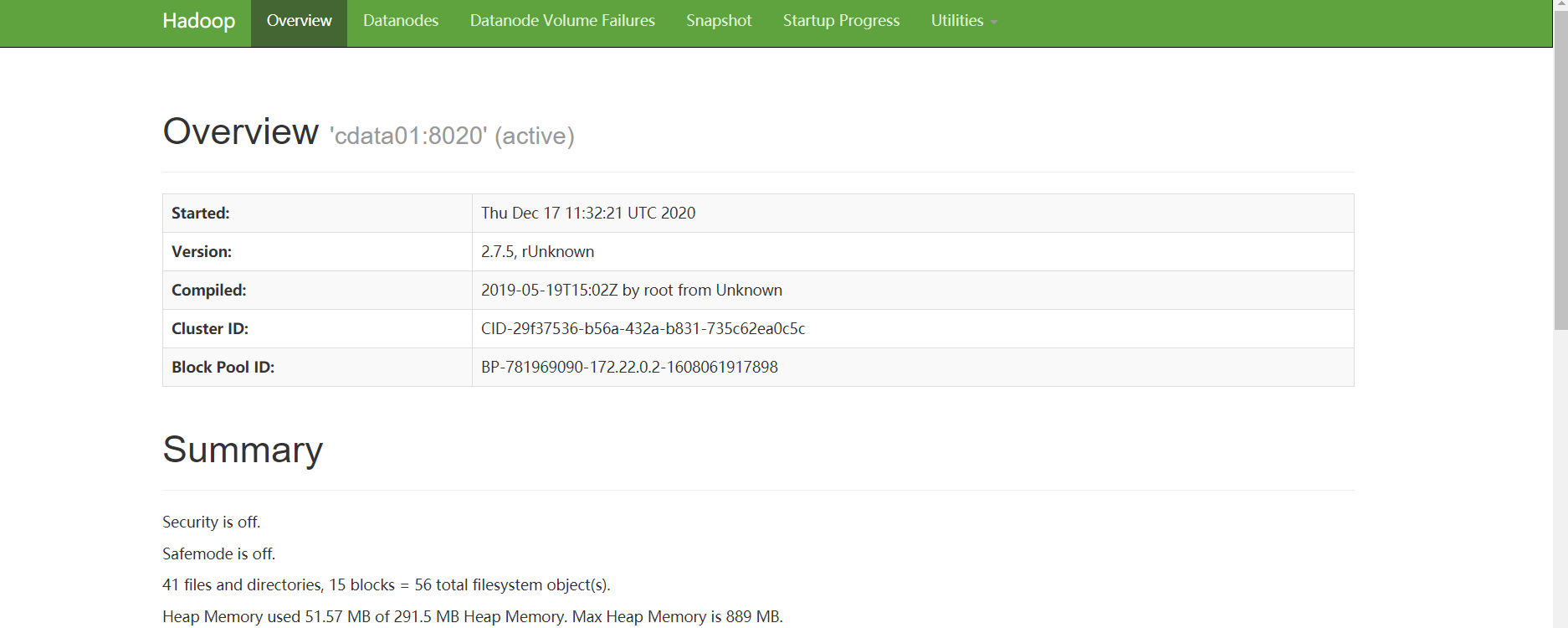Click the Hadoop brand logo link
This screenshot has width=1568, height=628.
[x=198, y=21]
